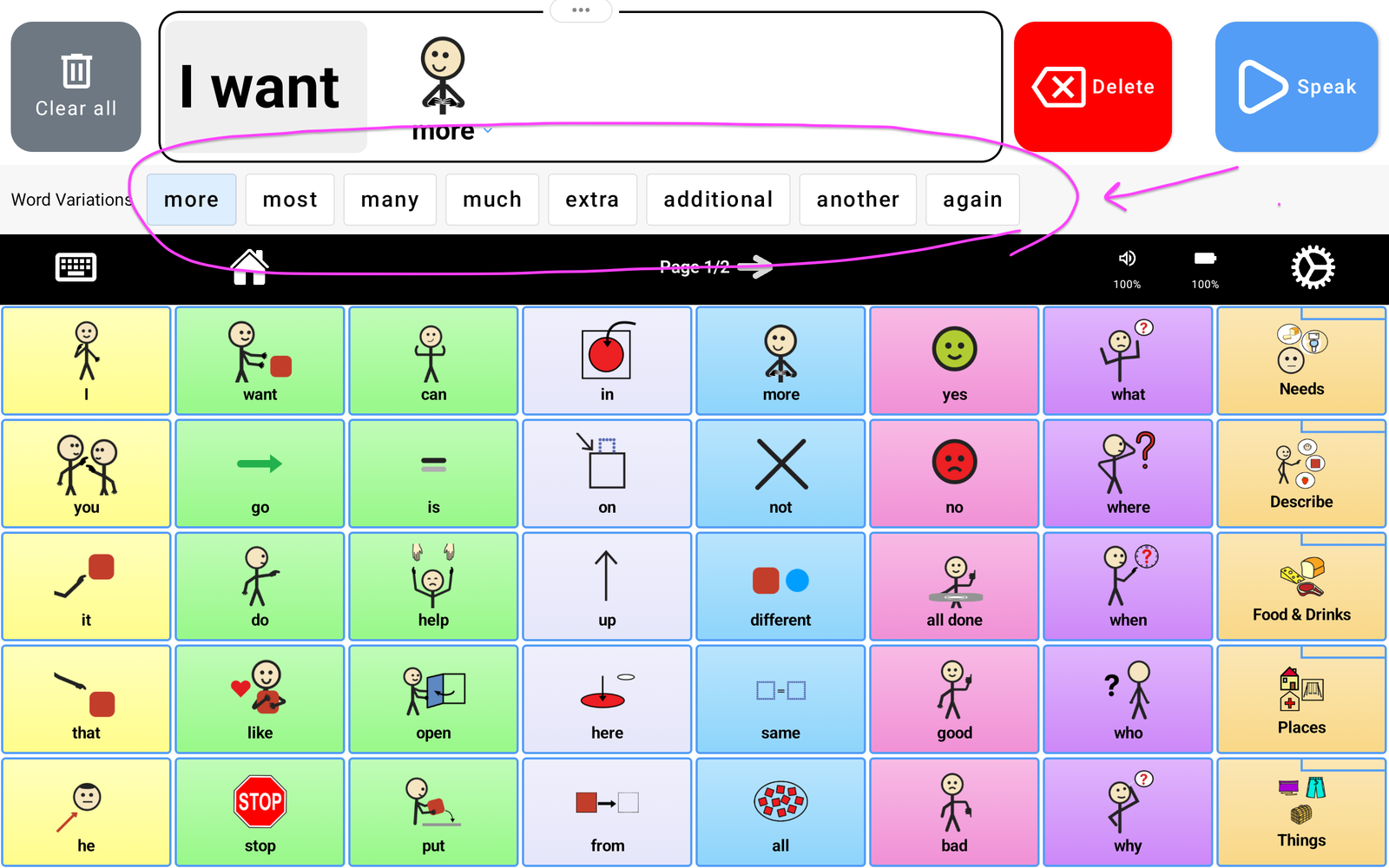Open the Places folder

(1301, 699)
